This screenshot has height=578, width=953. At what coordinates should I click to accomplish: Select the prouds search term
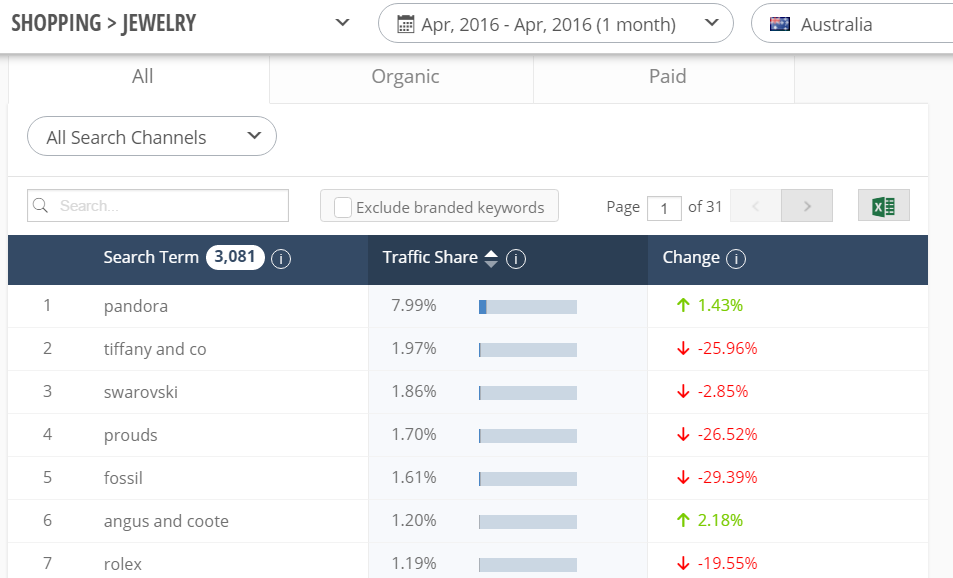coord(131,435)
